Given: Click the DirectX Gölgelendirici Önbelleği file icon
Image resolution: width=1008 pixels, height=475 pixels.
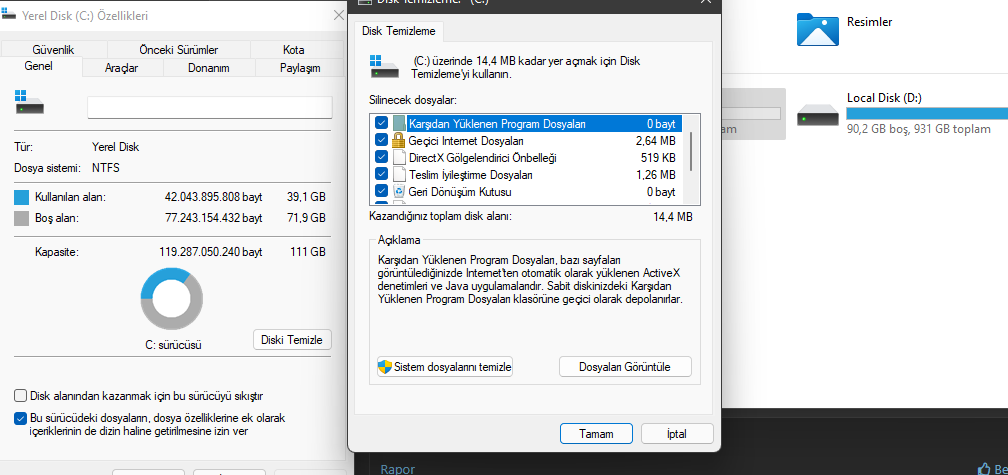Looking at the screenshot, I should tap(399, 157).
